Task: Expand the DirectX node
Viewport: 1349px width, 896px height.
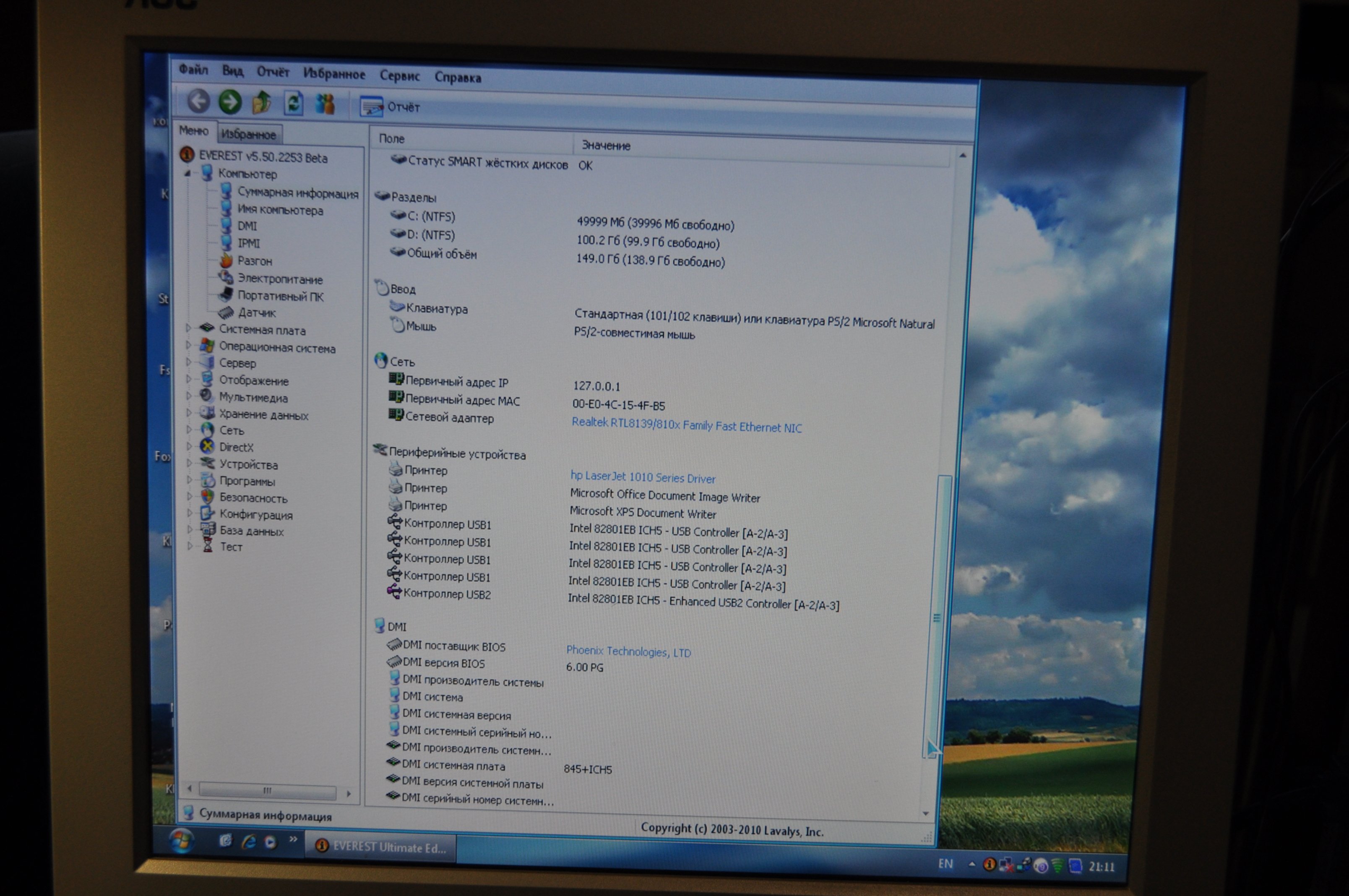Action: click(189, 446)
